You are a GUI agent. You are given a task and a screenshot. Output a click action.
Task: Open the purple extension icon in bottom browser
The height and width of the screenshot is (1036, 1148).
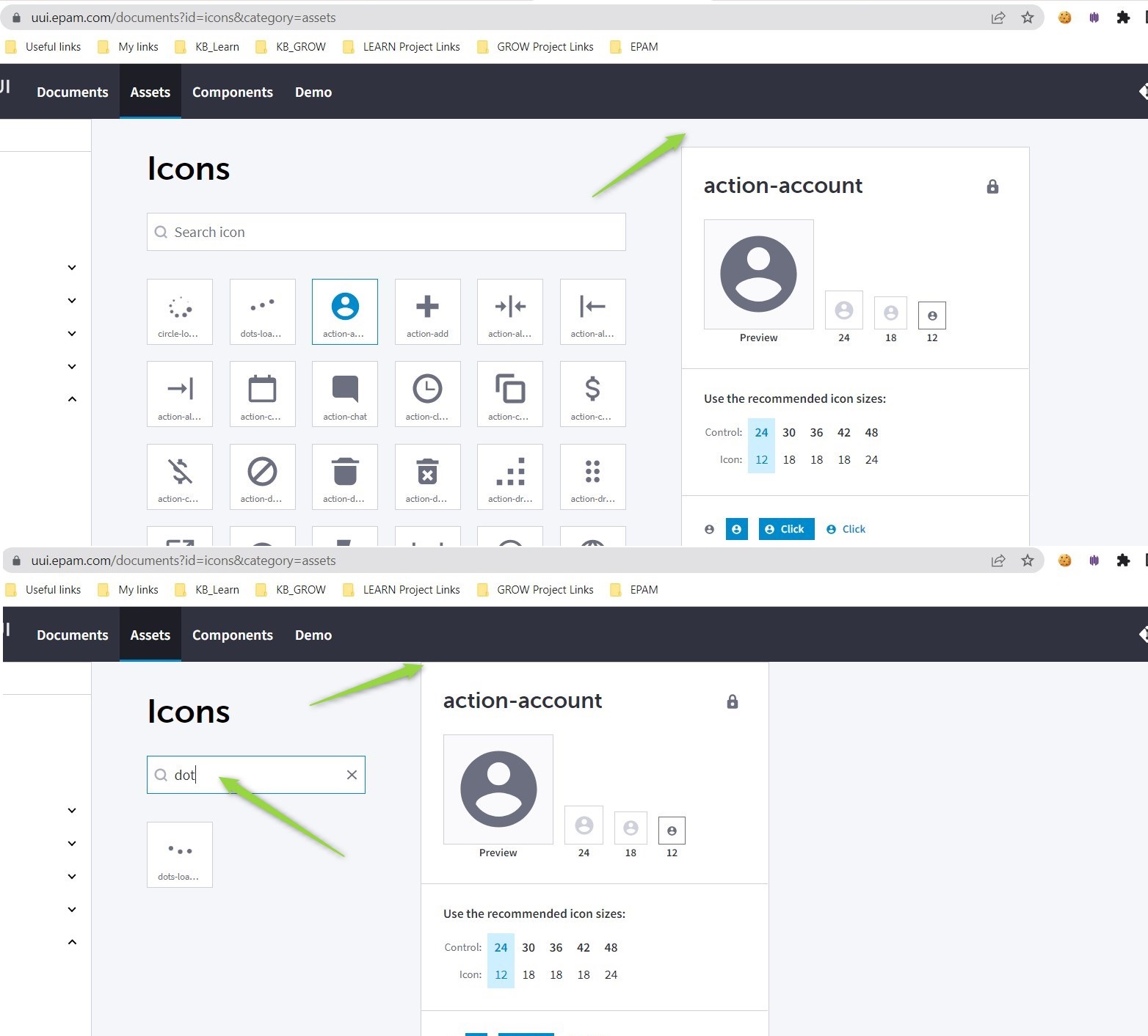[x=1094, y=561]
